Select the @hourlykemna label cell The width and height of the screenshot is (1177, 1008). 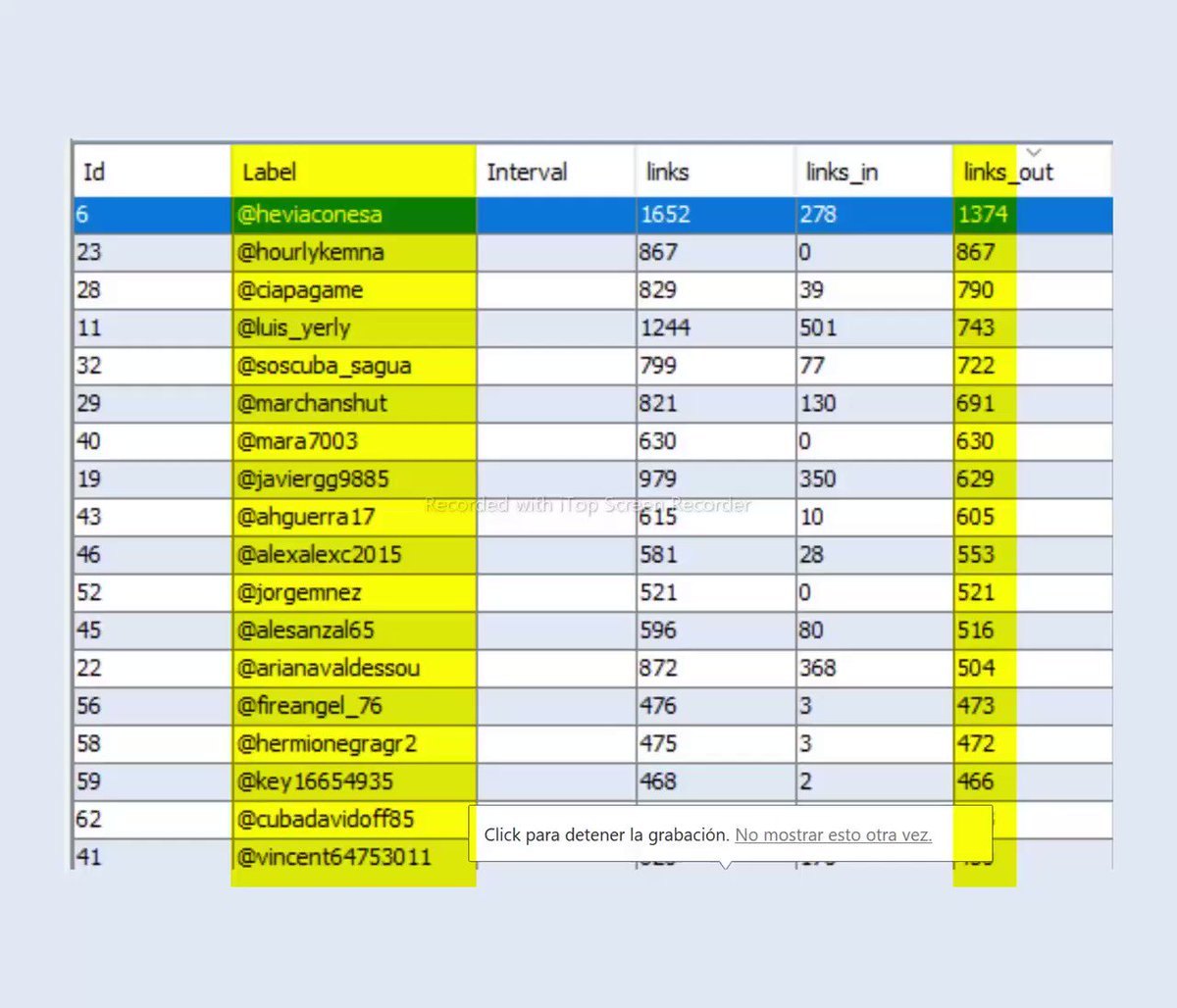[x=354, y=253]
